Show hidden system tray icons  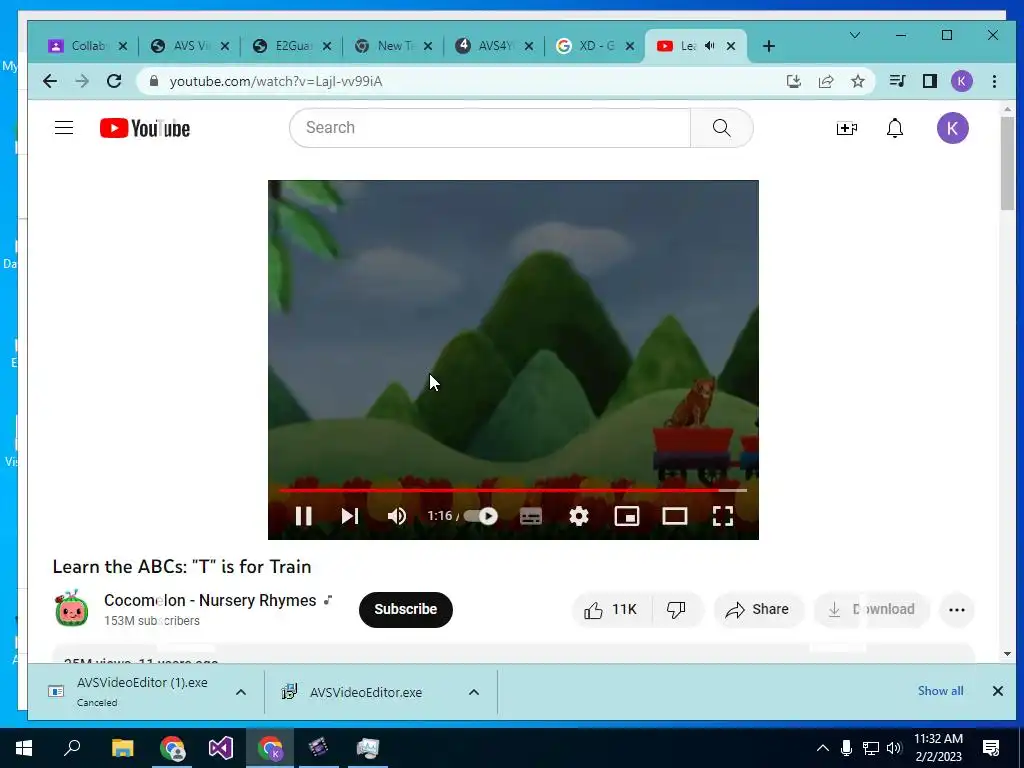[822, 748]
